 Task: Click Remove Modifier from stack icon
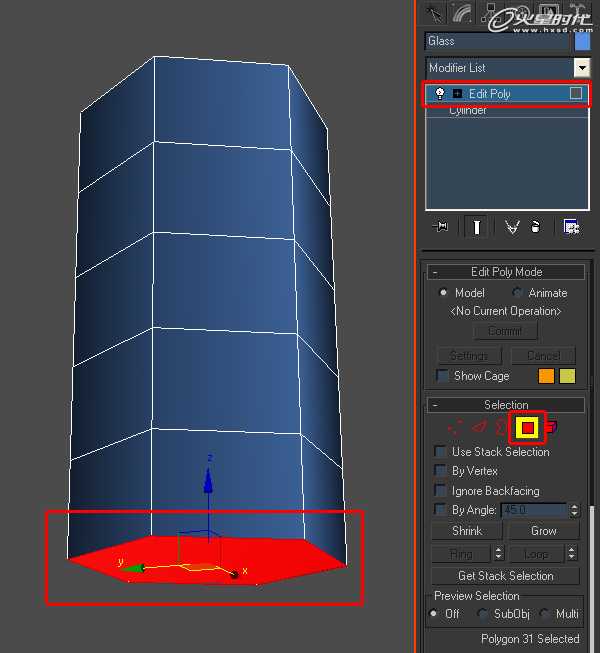pos(536,227)
